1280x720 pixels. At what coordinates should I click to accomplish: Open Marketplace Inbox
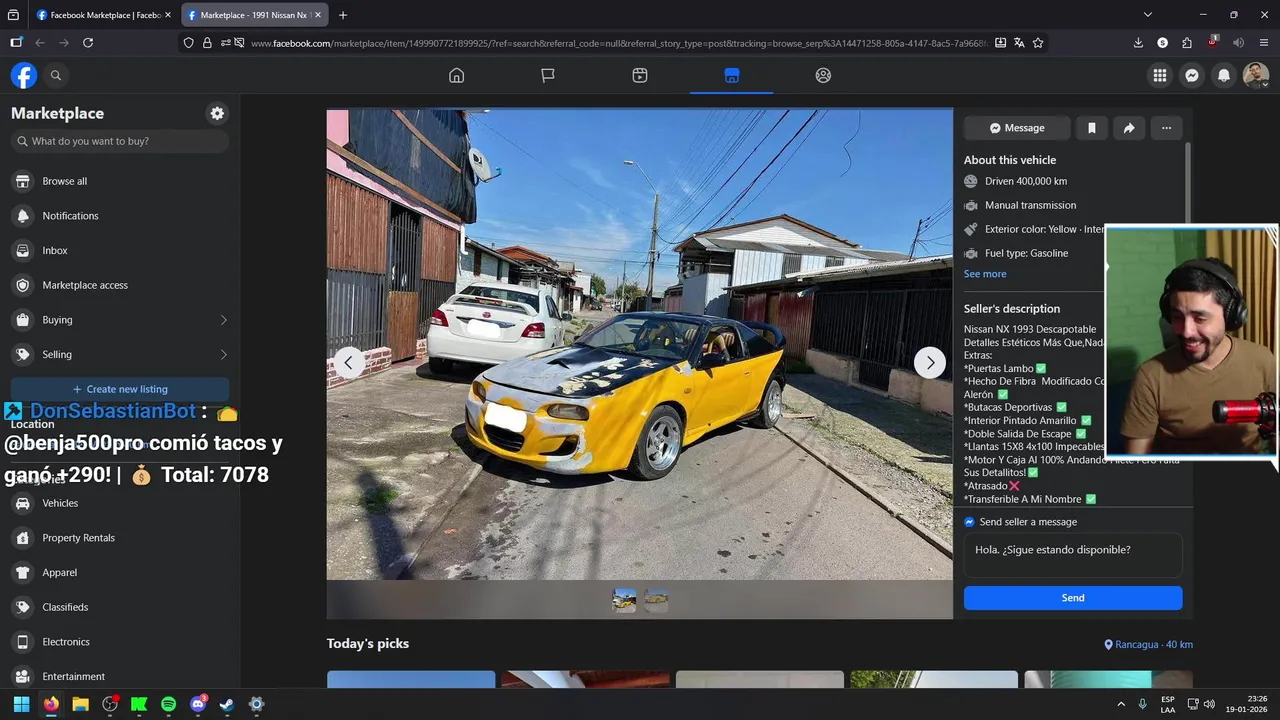coord(120,250)
